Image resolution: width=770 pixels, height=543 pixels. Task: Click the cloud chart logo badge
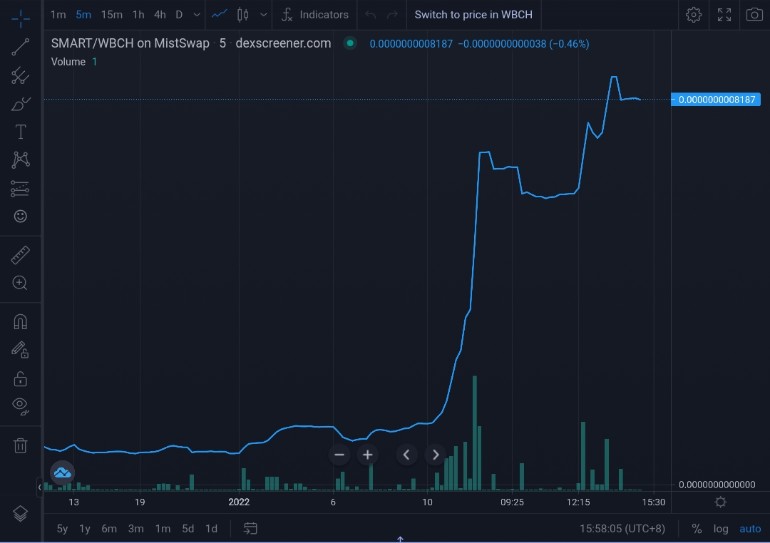(62, 473)
